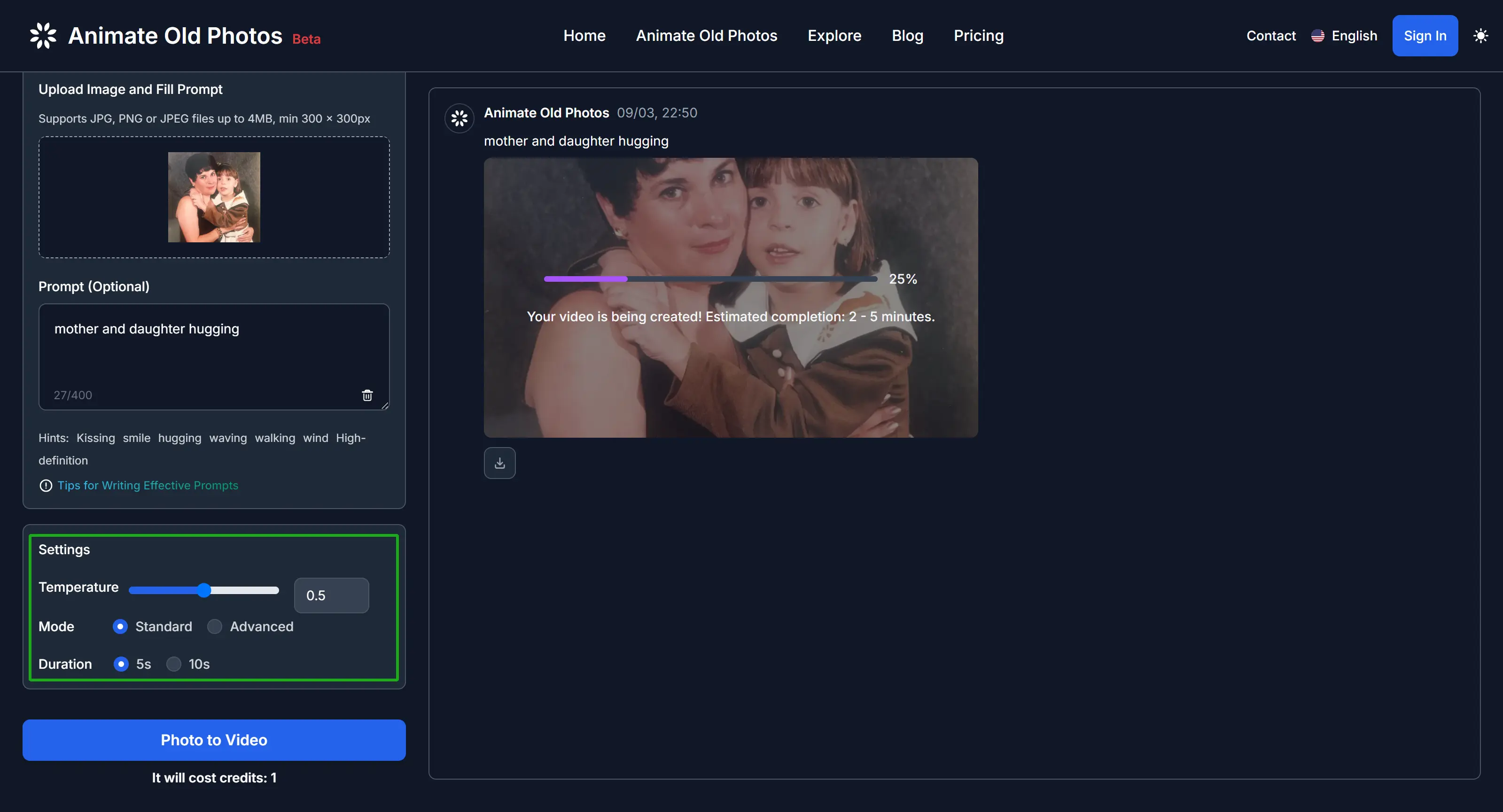Click the Pricing navigation menu item
This screenshot has width=1503, height=812.
pos(979,35)
